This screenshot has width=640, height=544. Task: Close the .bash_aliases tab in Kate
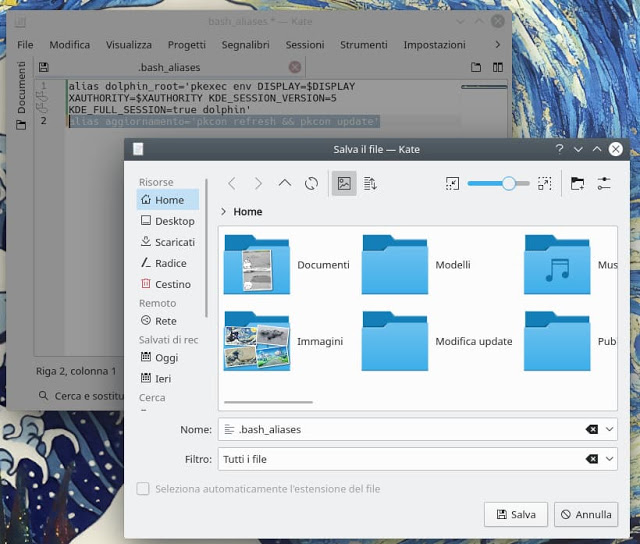coord(295,67)
